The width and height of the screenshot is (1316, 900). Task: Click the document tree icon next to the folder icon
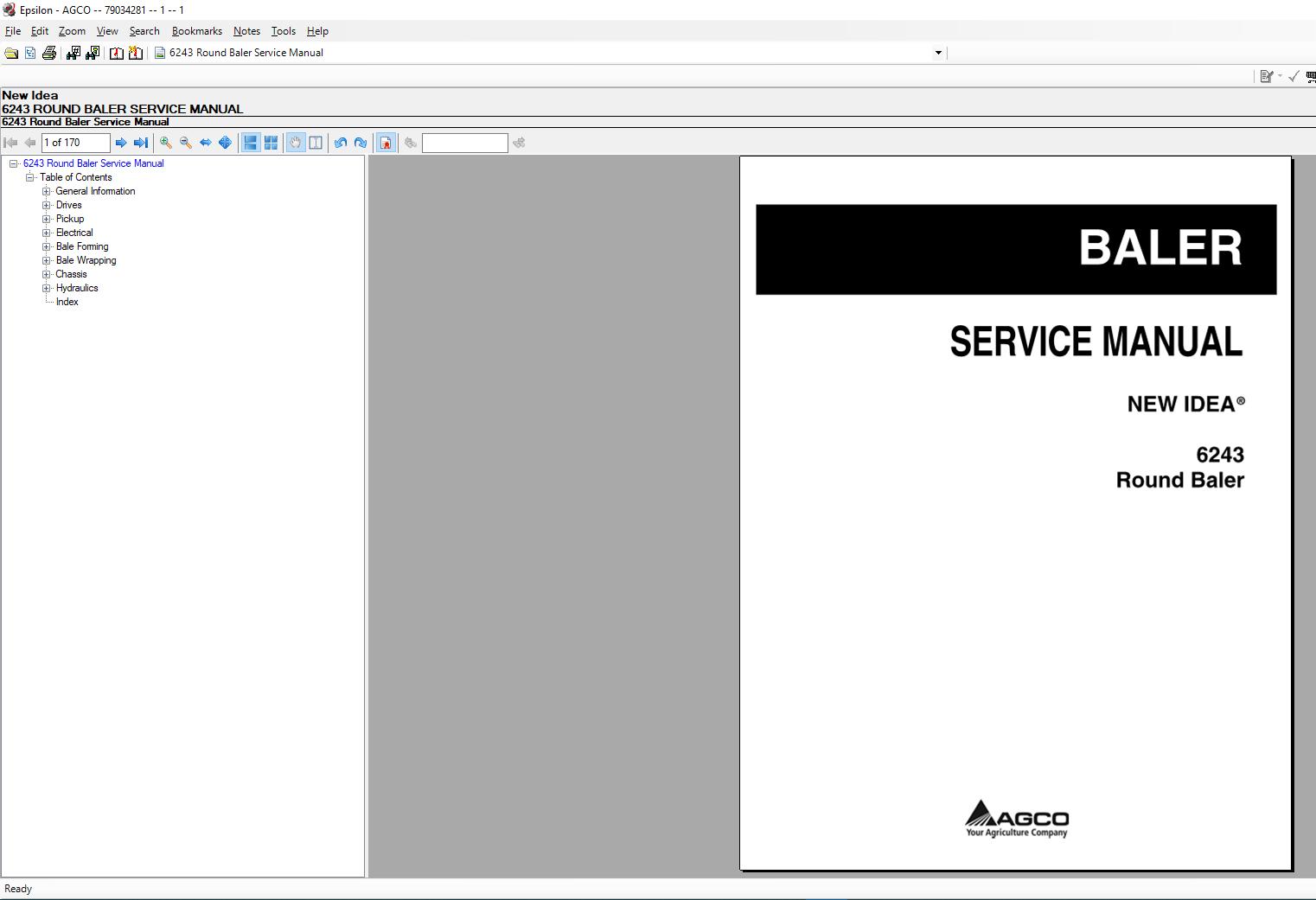click(x=30, y=53)
